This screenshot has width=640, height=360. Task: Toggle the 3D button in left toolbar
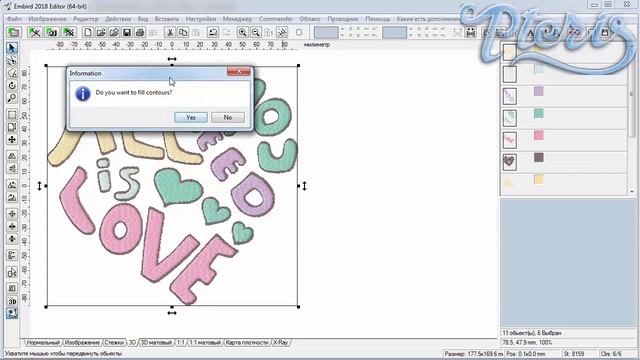coord(12,301)
